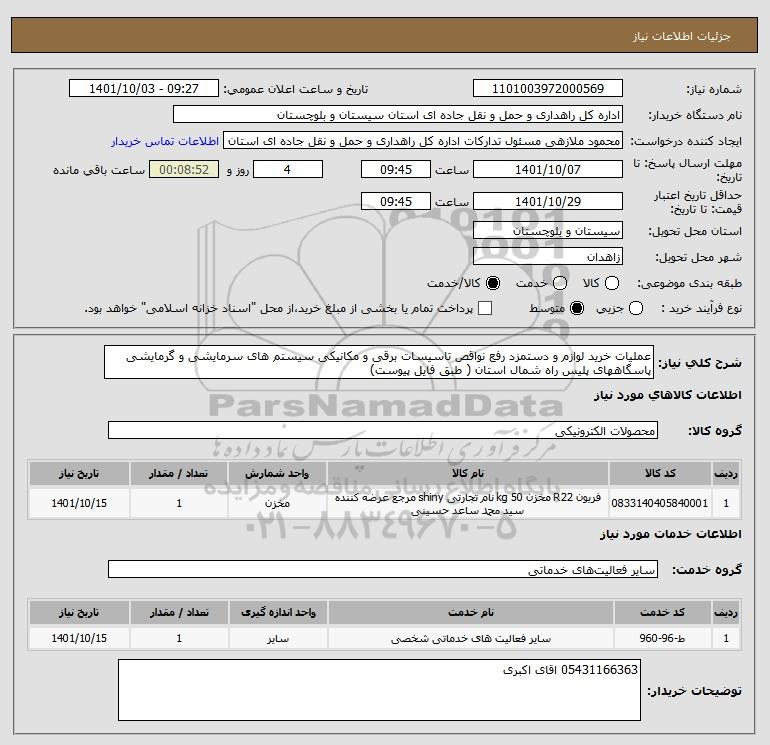Click the مخزن counting unit cell
The width and height of the screenshot is (770, 745).
coord(277,503)
